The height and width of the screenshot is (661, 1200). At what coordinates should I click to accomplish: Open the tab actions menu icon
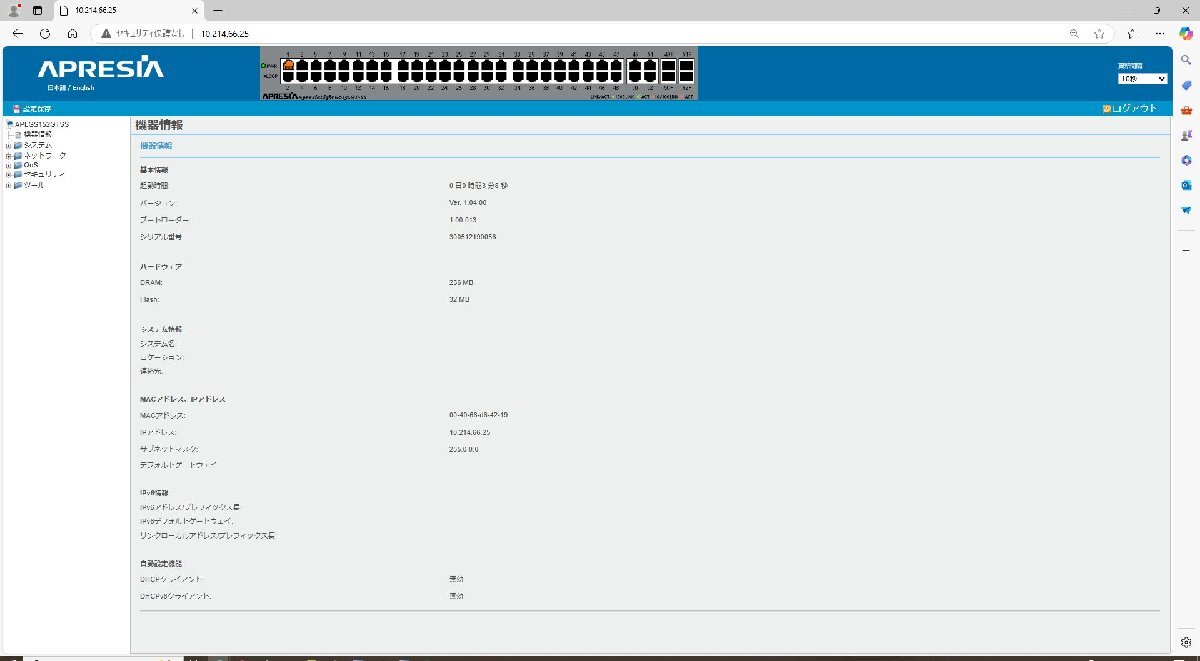pyautogui.click(x=37, y=9)
